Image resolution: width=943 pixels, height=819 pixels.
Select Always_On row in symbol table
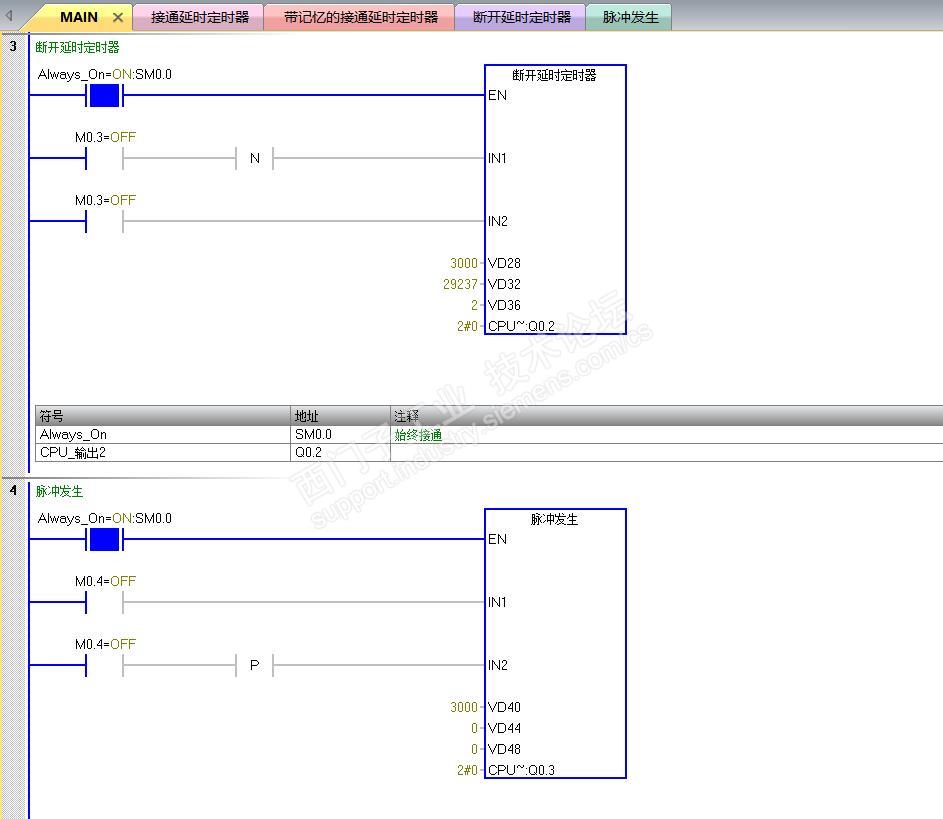(489, 435)
